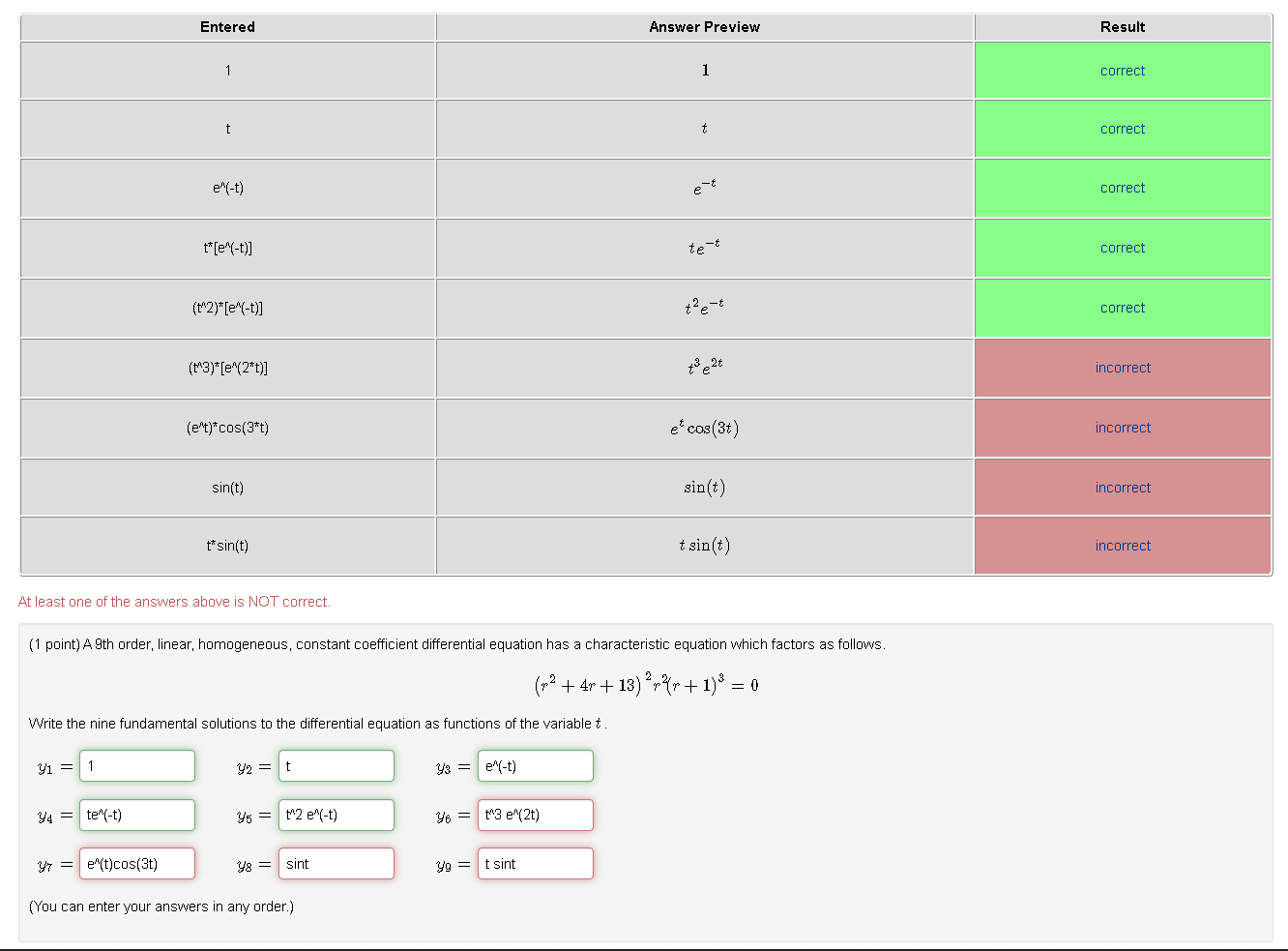This screenshot has height=951, width=1288.
Task: Click the green "correct" result for answer 1
Action: pyautogui.click(x=1122, y=70)
